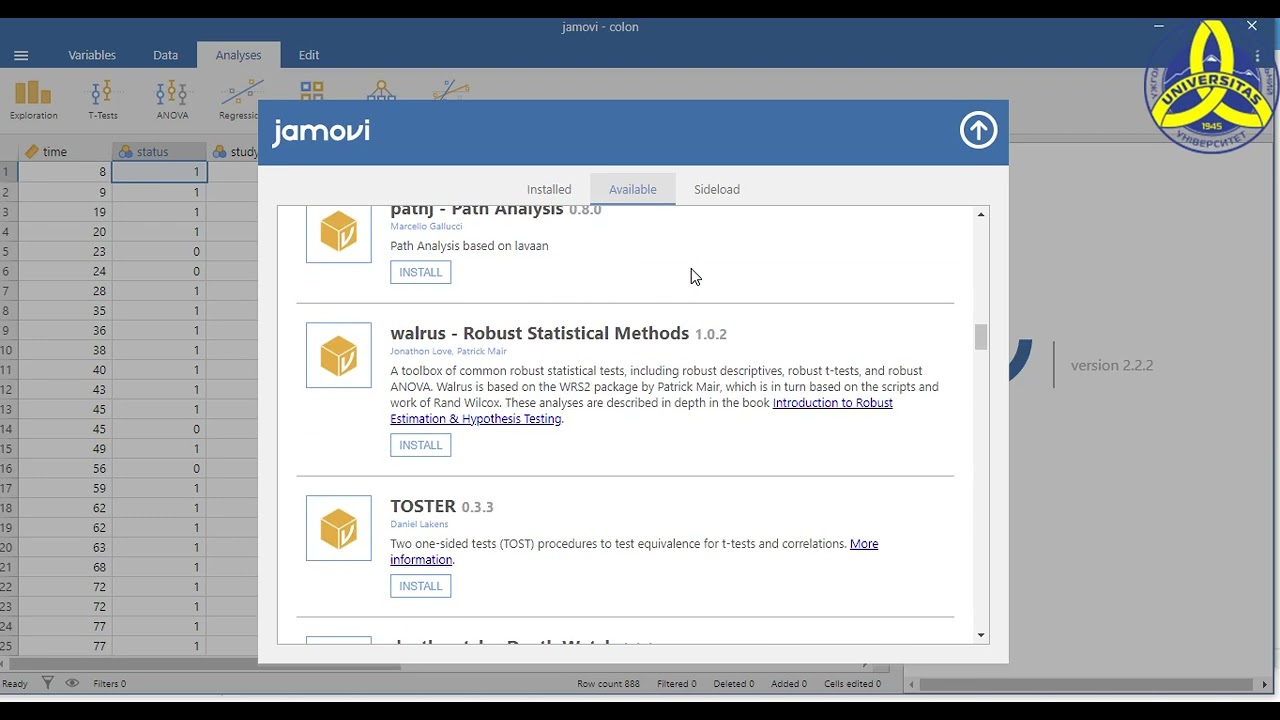Screen dimensions: 1280x720
Task: Toggle the eye icon in the status bar
Action: (72, 683)
